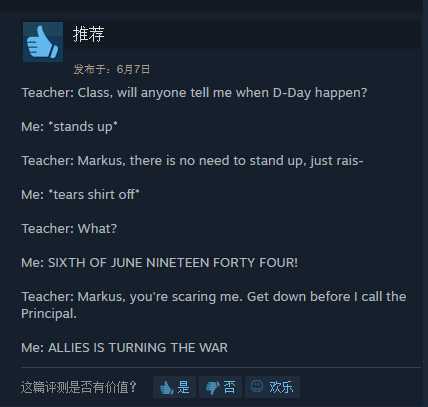Image resolution: width=428 pixels, height=407 pixels.
Task: Click the line asking when D-Day happened
Action: (194, 93)
